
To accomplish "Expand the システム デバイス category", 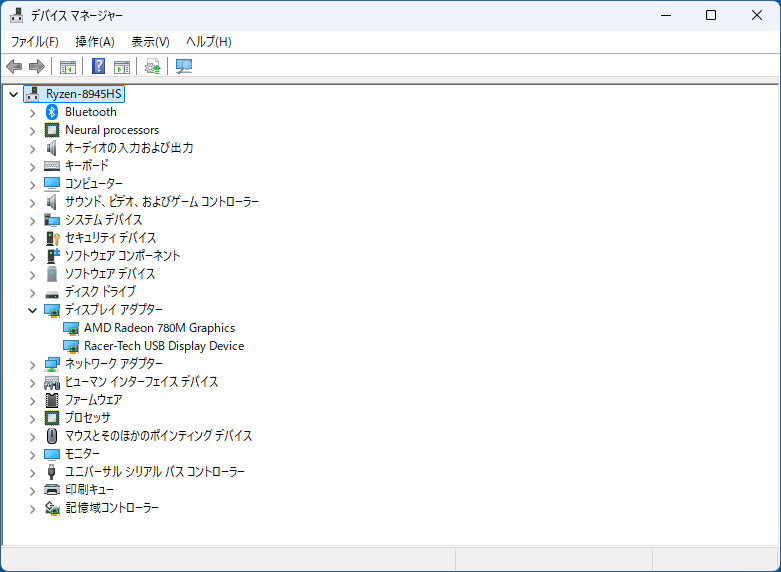I will coord(32,221).
